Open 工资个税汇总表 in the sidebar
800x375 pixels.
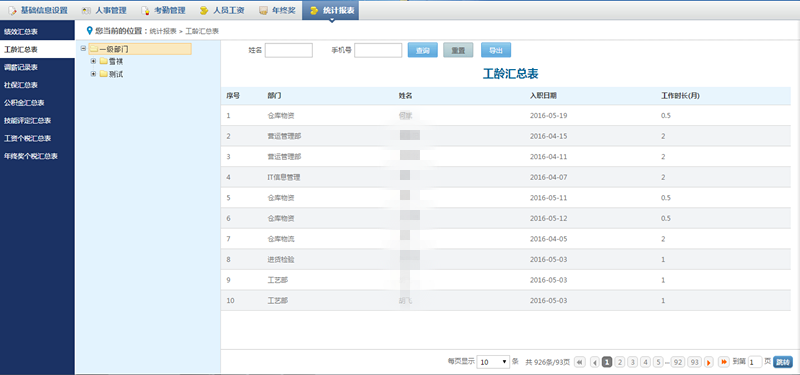[x=37, y=138]
